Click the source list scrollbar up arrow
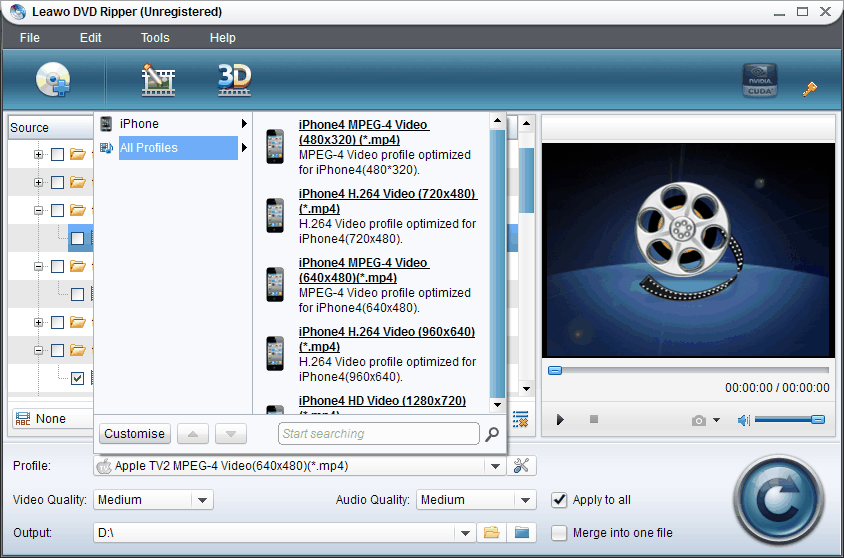This screenshot has height=558, width=844. [x=526, y=123]
